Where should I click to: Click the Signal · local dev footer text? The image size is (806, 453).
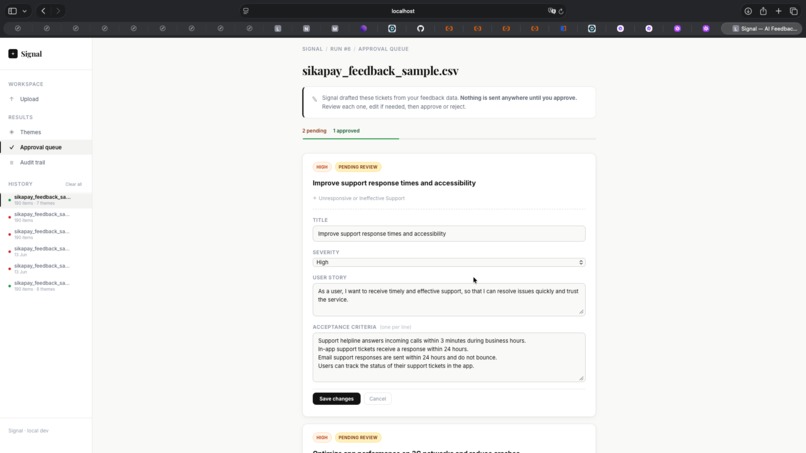pos(28,431)
